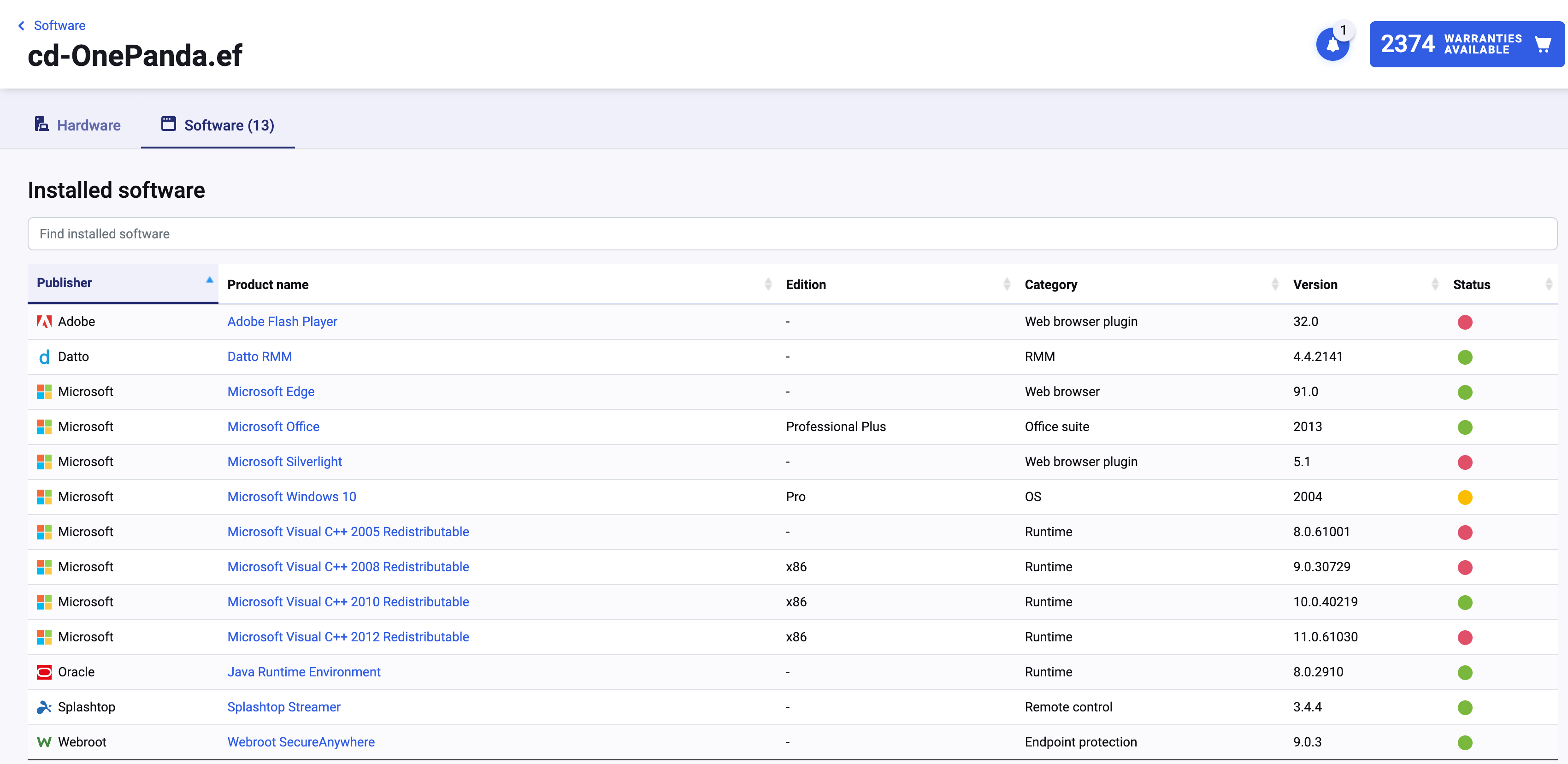Open Microsoft Windows 10 product link

[x=292, y=497]
